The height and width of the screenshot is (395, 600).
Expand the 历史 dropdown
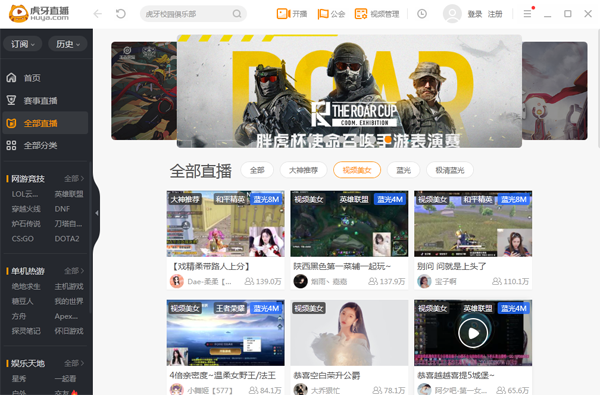[68, 44]
